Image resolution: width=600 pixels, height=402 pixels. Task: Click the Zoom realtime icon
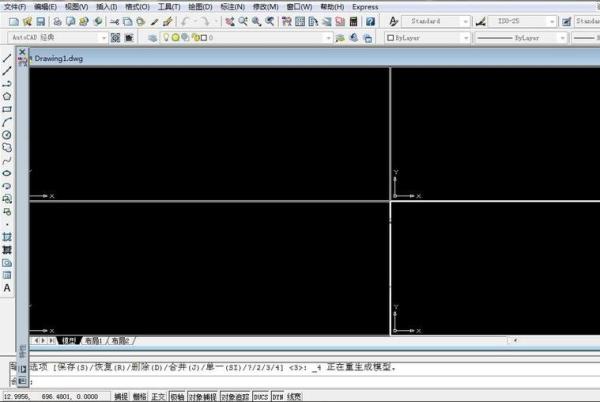pos(243,21)
